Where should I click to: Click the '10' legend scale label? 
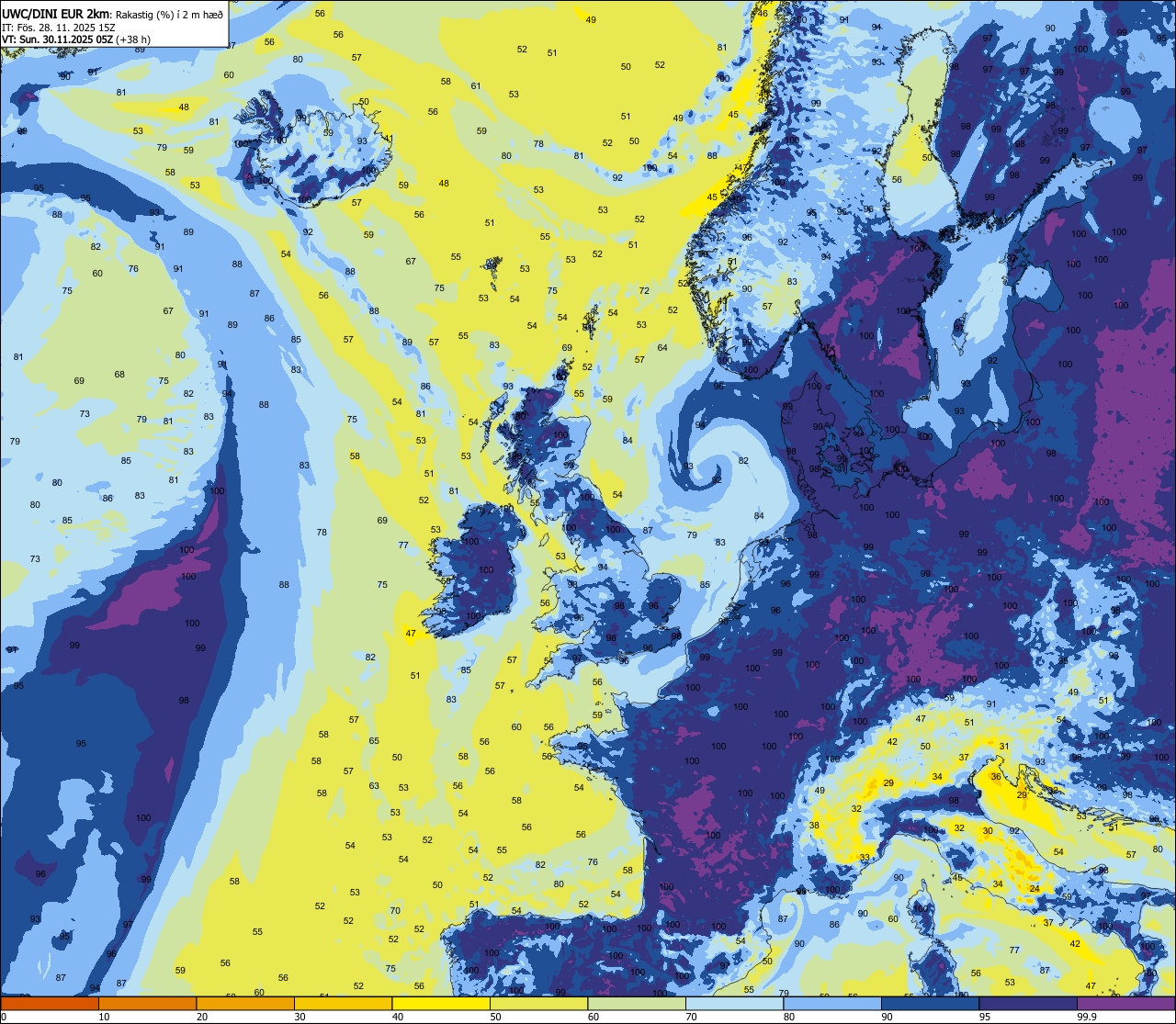104,1017
